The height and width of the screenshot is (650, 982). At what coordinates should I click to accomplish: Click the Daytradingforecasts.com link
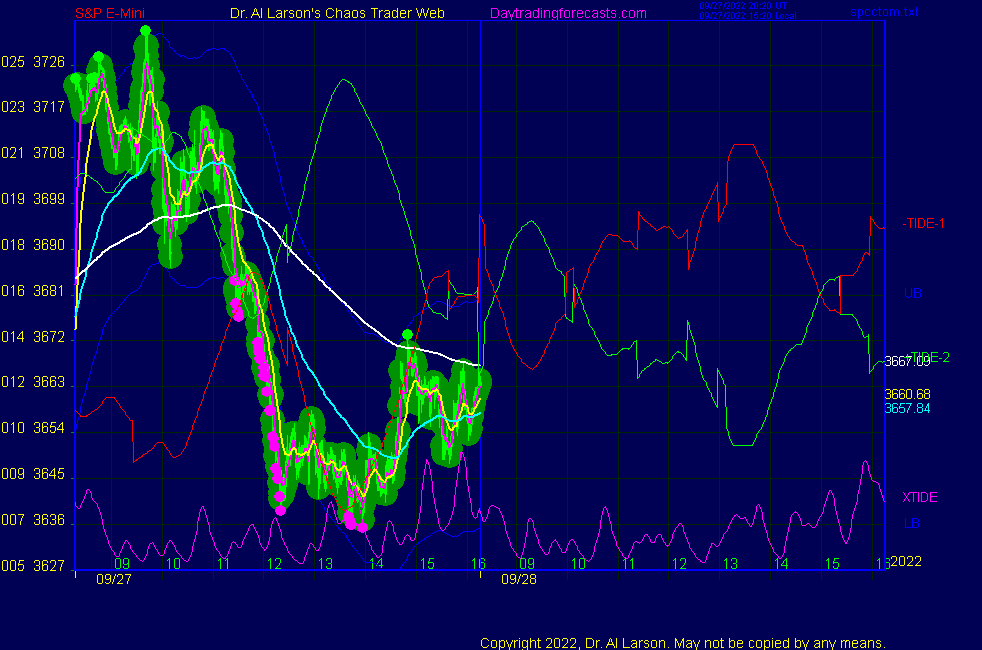(x=567, y=13)
